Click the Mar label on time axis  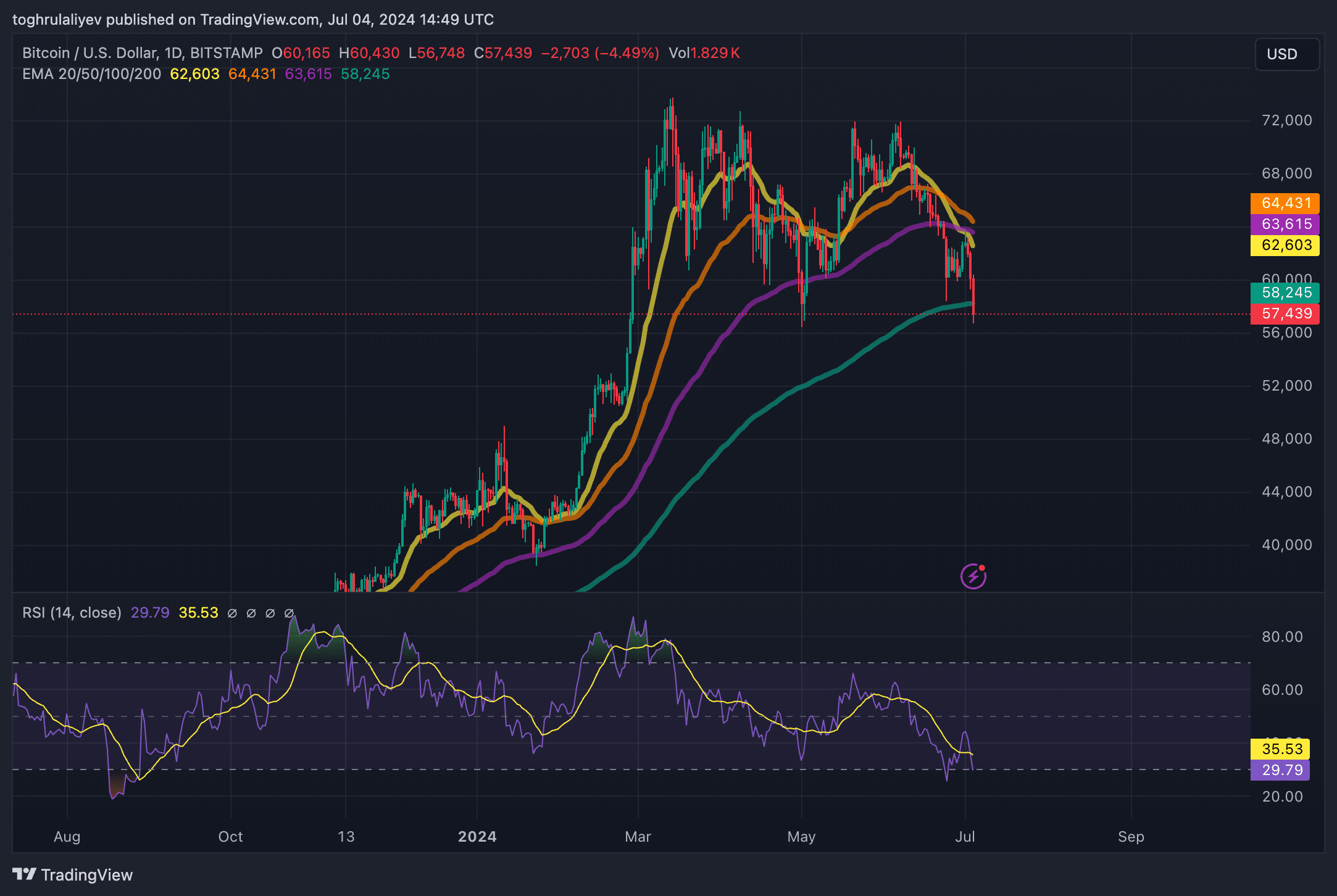pyautogui.click(x=638, y=837)
